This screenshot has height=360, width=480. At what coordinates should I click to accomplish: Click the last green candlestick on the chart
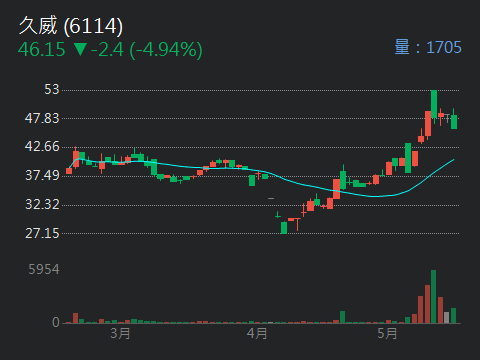(x=454, y=122)
